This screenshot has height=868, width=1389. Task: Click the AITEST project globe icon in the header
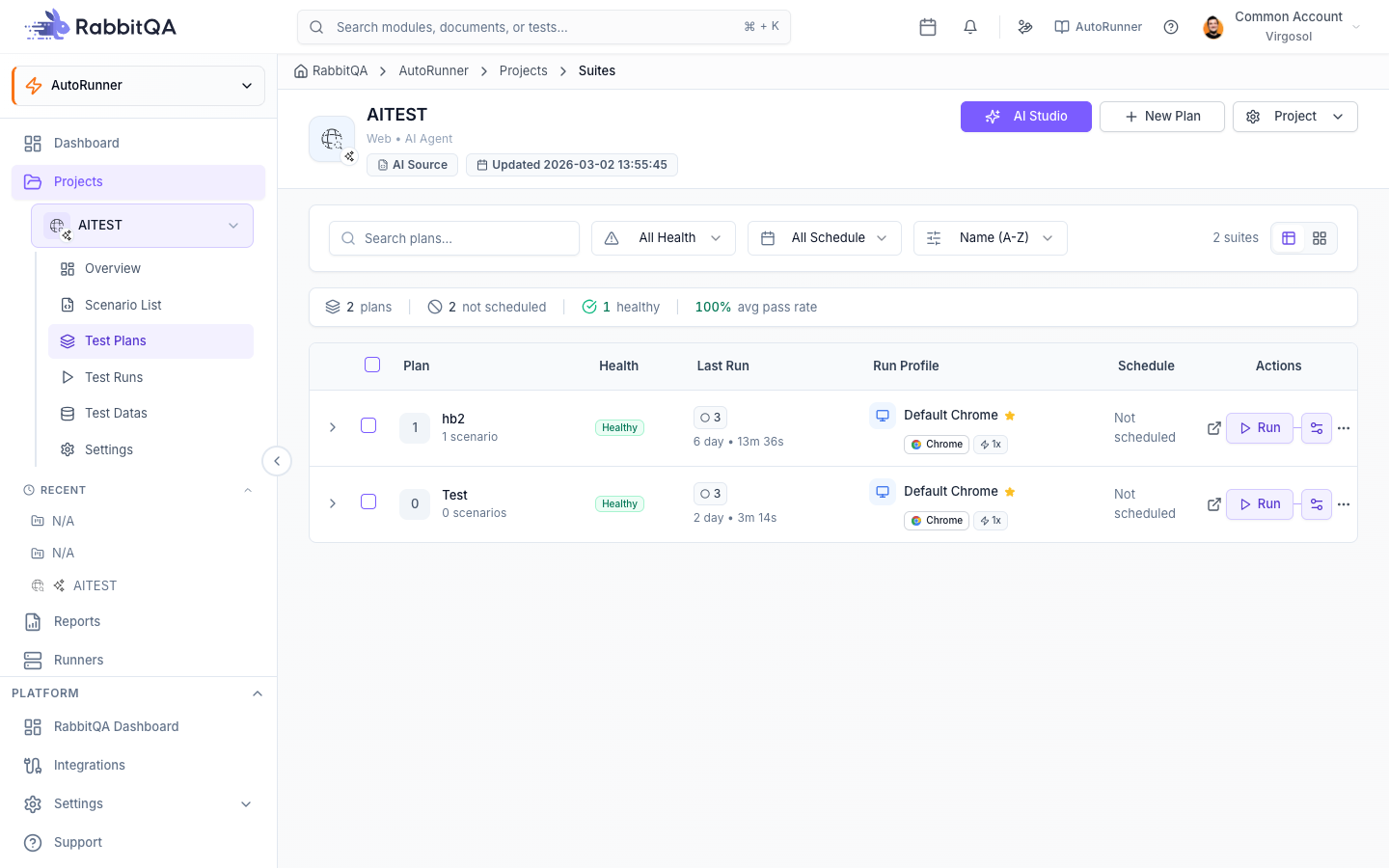point(332,139)
